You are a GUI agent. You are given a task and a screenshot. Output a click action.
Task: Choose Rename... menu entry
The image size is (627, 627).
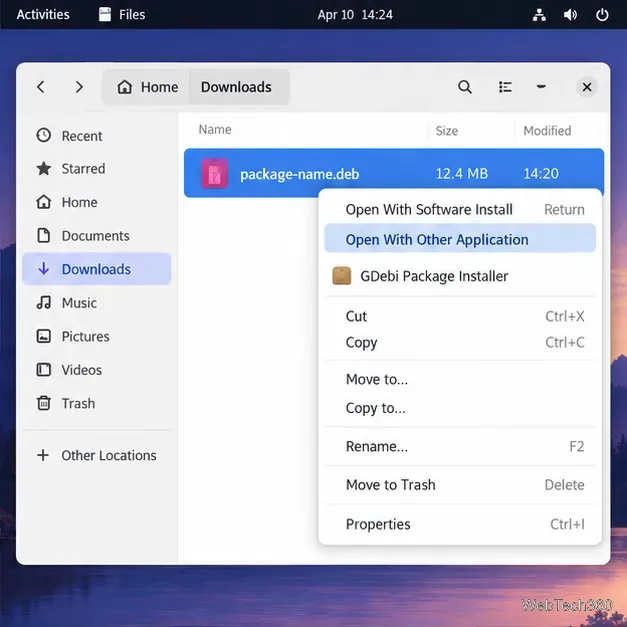(460, 446)
